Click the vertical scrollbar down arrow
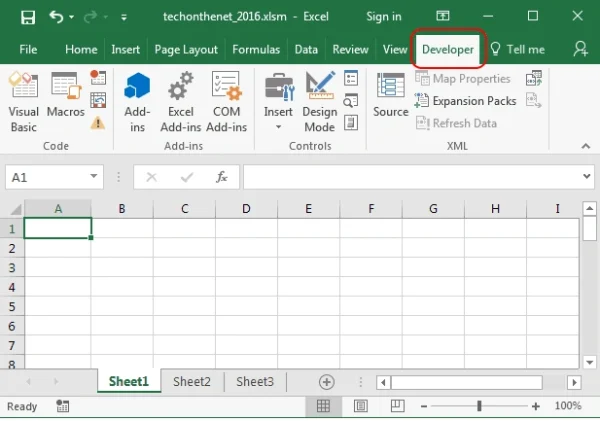This screenshot has height=421, width=600. [x=589, y=362]
